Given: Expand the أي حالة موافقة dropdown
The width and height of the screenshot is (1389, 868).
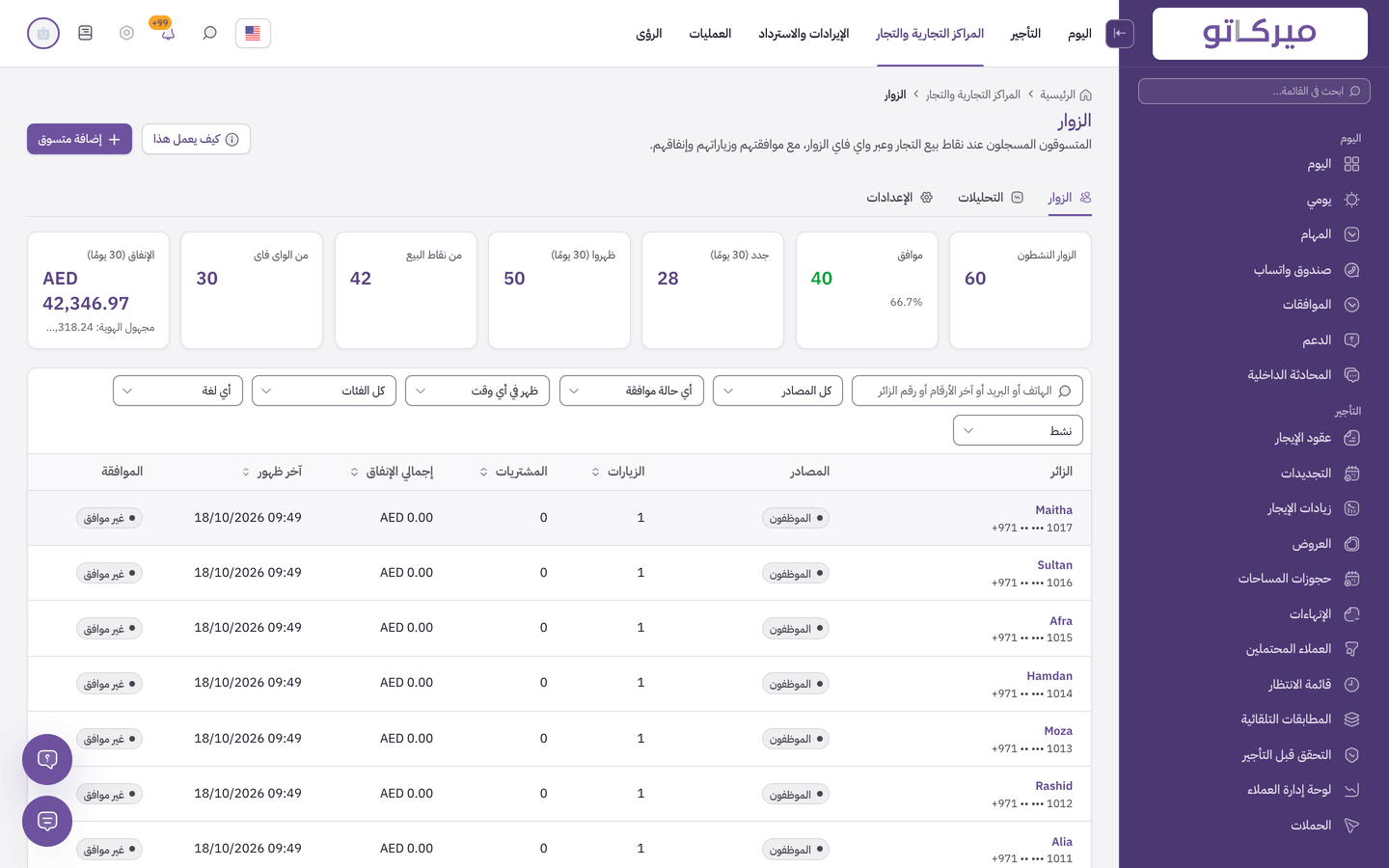Looking at the screenshot, I should 632,391.
